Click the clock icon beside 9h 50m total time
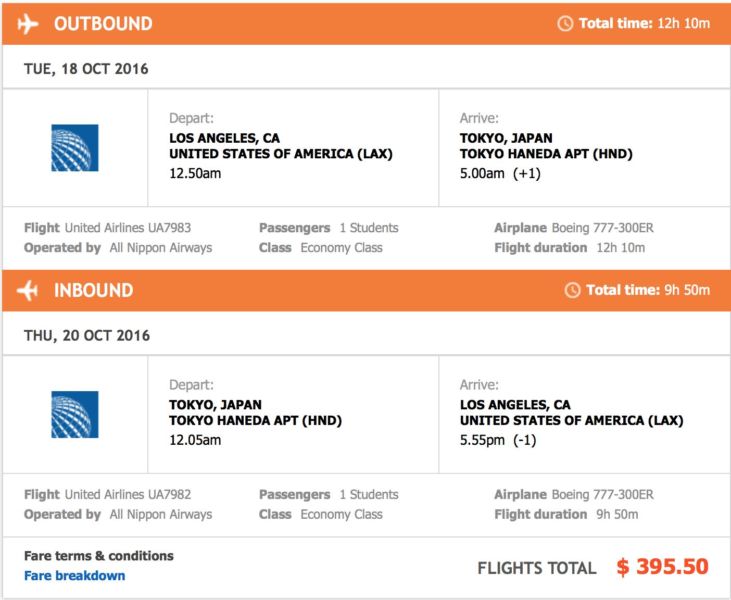731x600 pixels. point(572,290)
